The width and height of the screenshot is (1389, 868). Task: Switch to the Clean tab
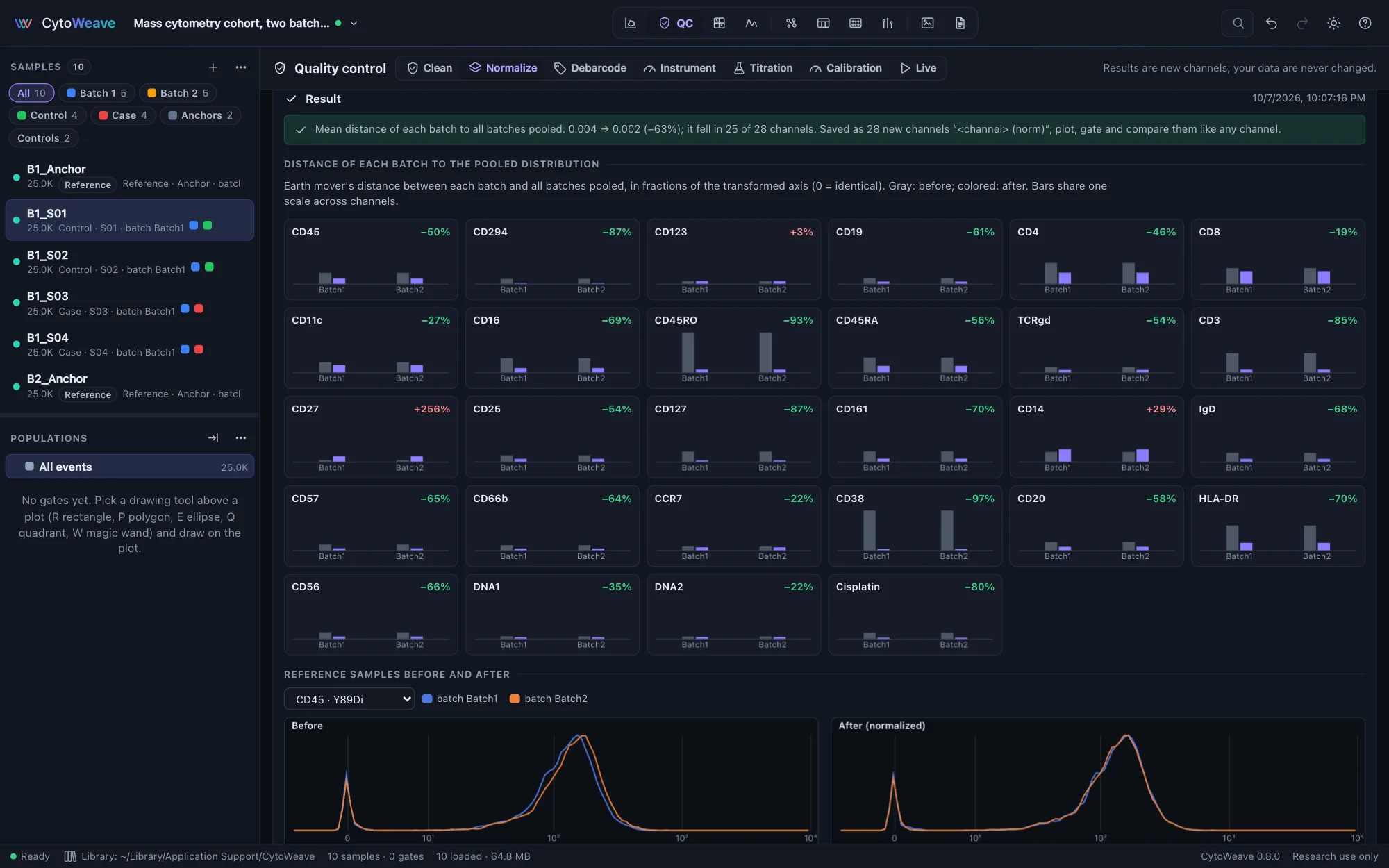429,68
